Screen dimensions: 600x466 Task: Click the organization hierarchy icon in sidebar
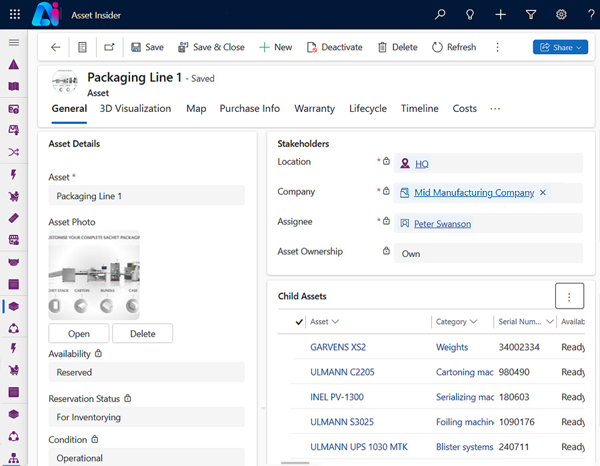click(13, 458)
